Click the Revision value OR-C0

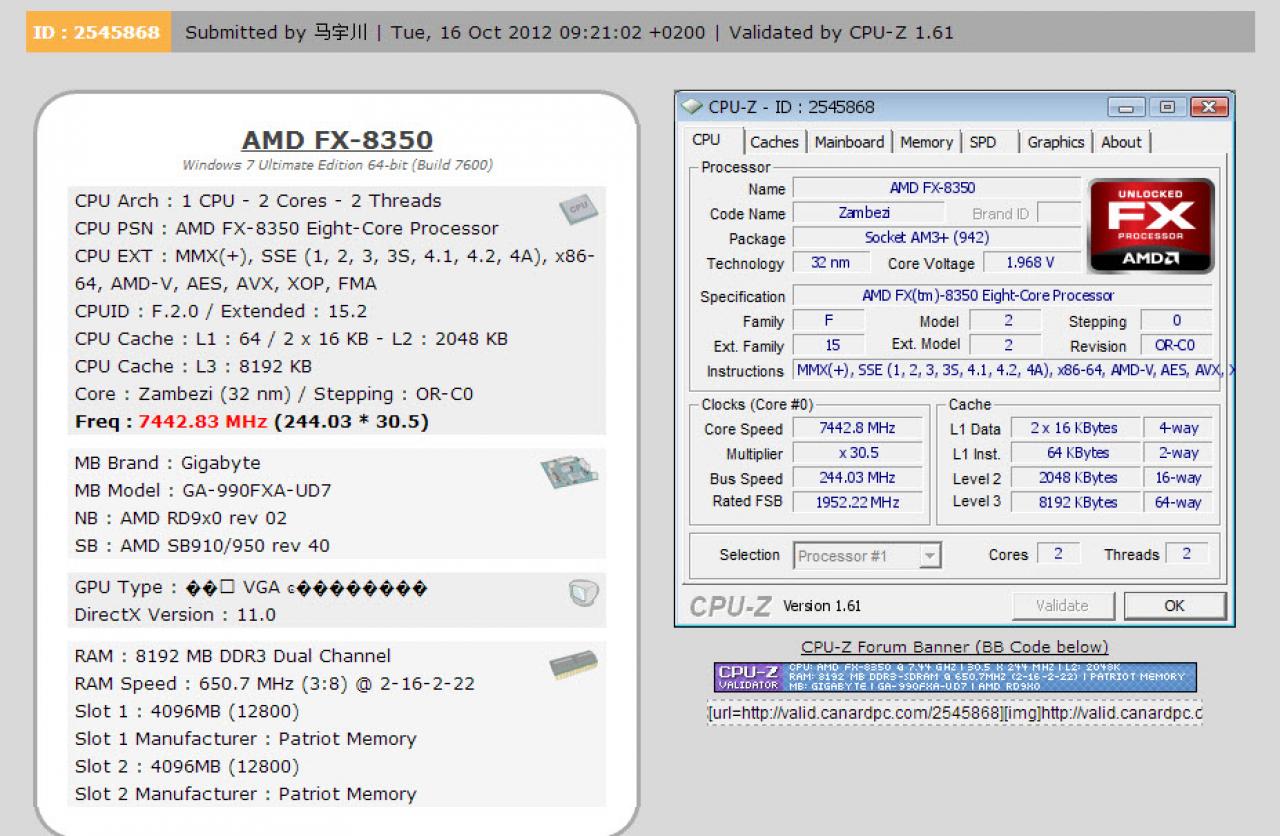[1176, 346]
